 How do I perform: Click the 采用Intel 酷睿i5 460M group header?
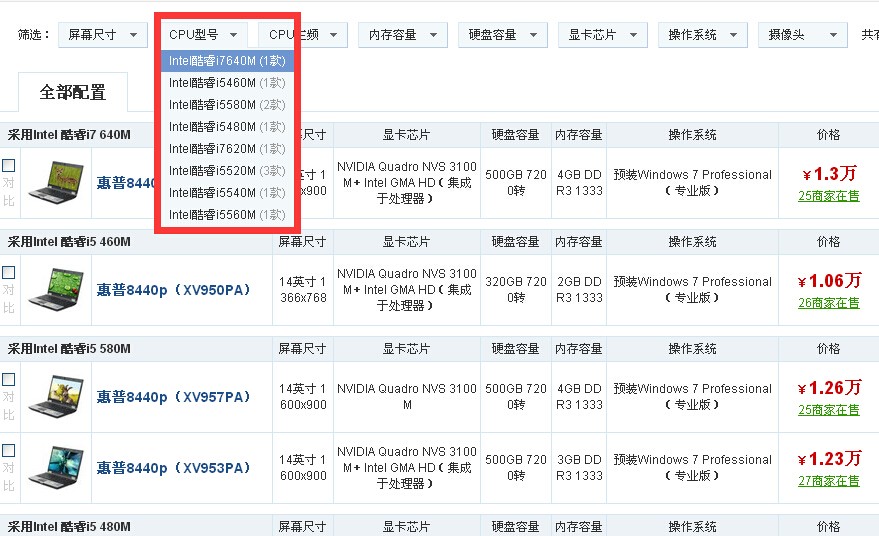pyautogui.click(x=69, y=242)
